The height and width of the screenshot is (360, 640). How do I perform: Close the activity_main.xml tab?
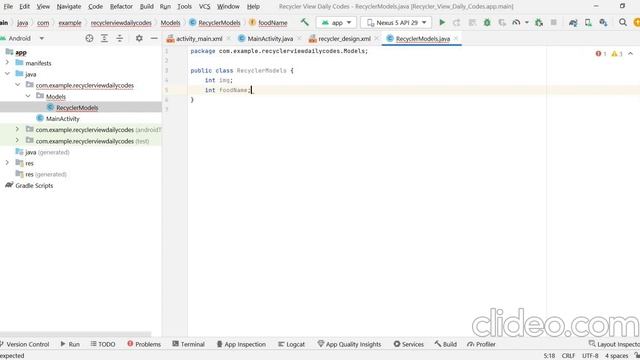click(229, 38)
